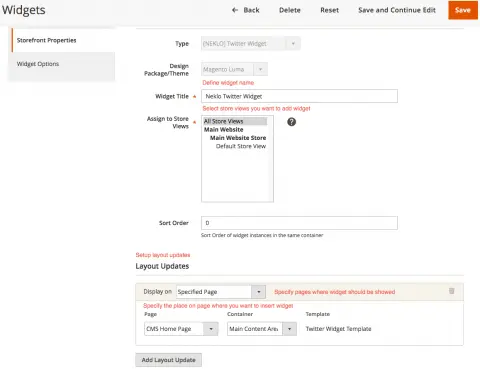Open the Magento Luma theme dropdown

[x=234, y=69]
